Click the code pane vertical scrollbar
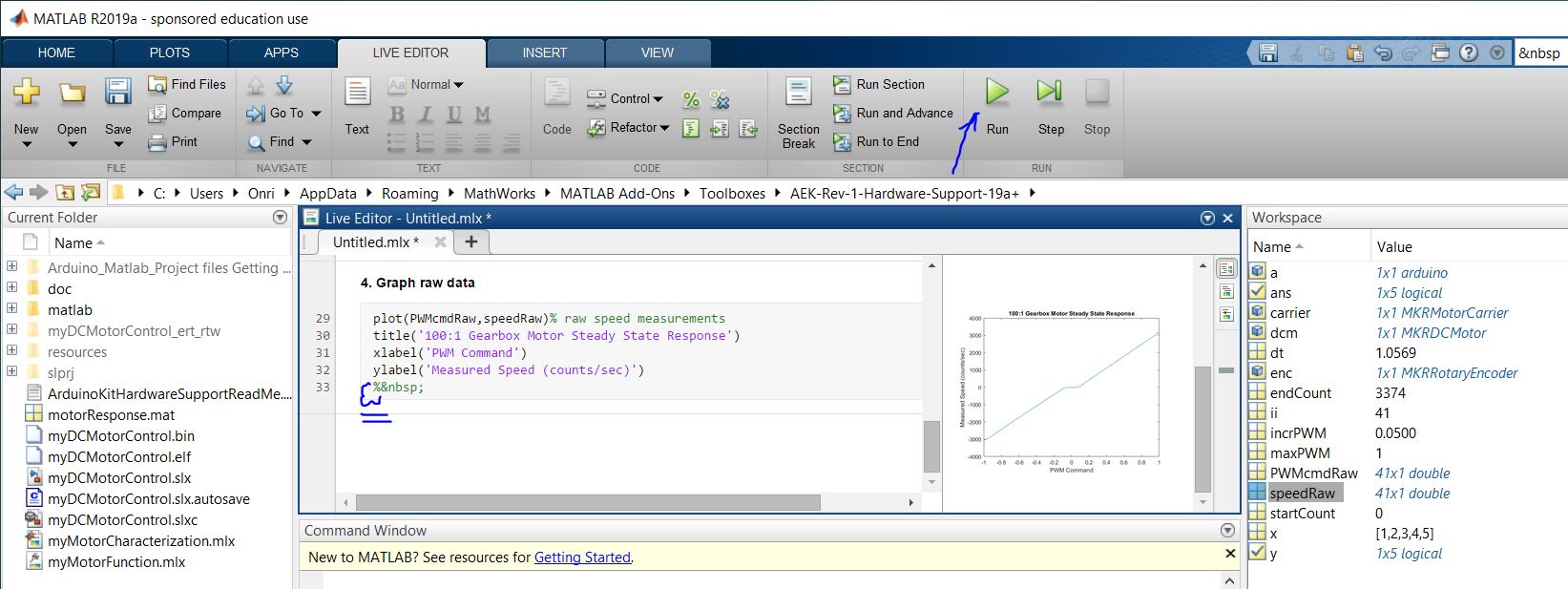 (x=931, y=447)
